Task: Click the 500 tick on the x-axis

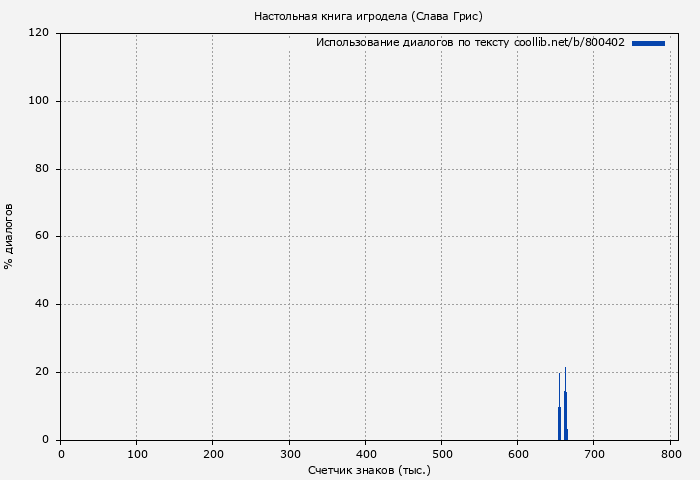Action: point(441,454)
